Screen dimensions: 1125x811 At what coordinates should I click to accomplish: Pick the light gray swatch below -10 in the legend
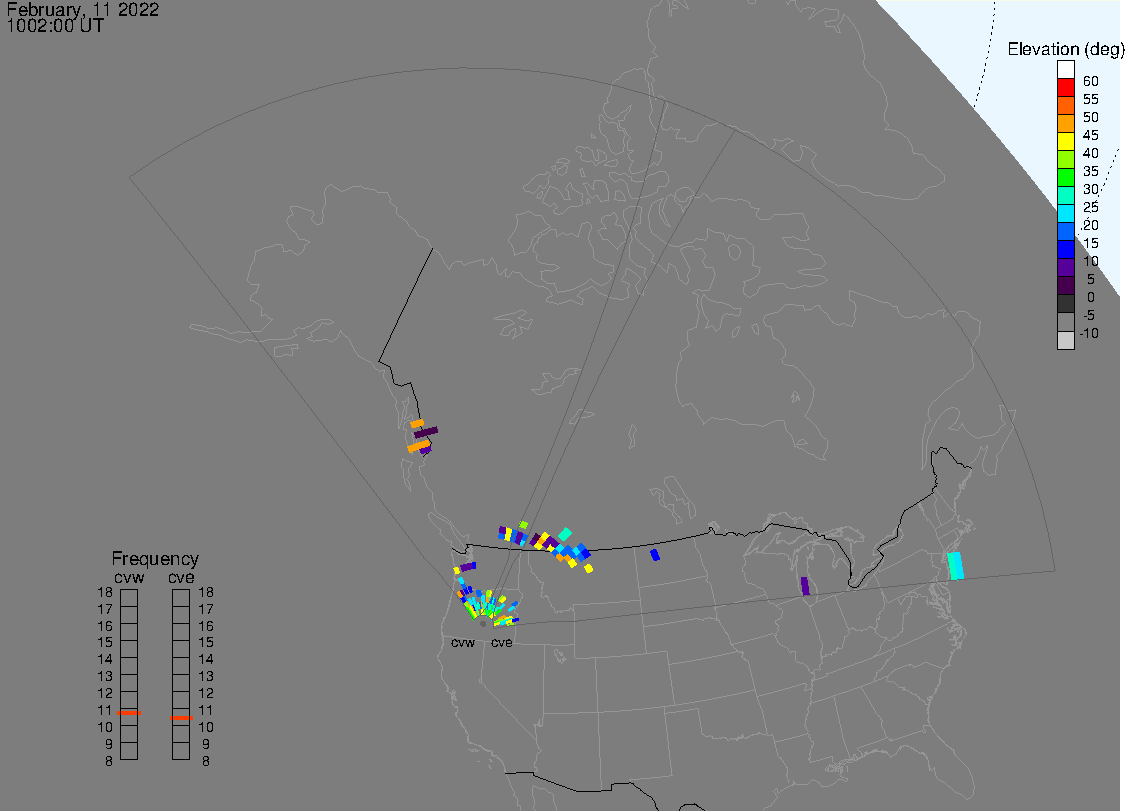[1065, 340]
